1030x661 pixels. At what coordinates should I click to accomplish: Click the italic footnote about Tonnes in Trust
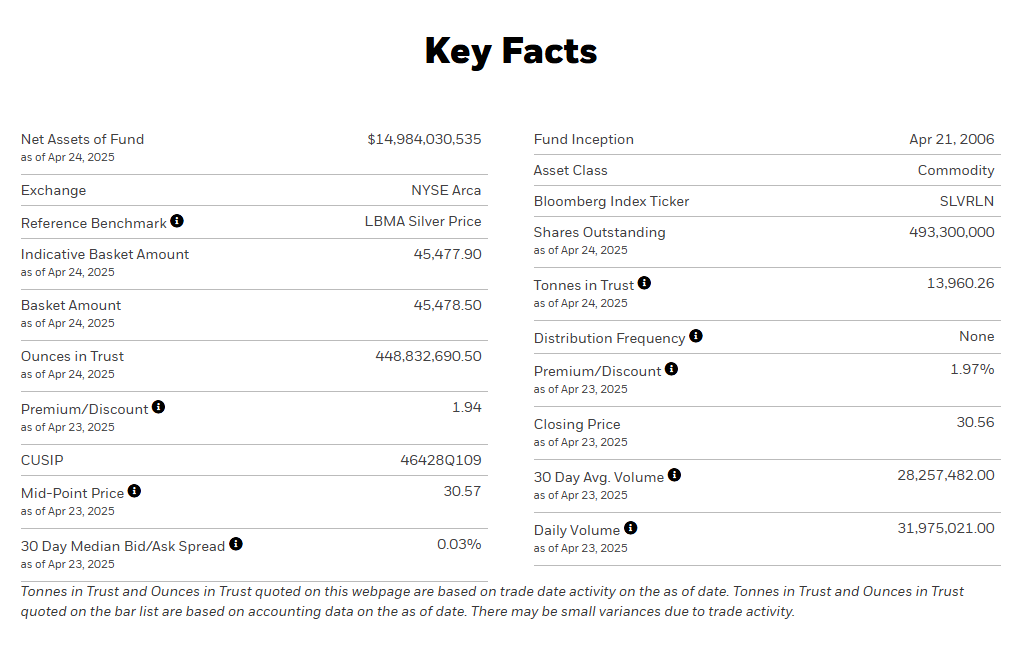[x=492, y=601]
